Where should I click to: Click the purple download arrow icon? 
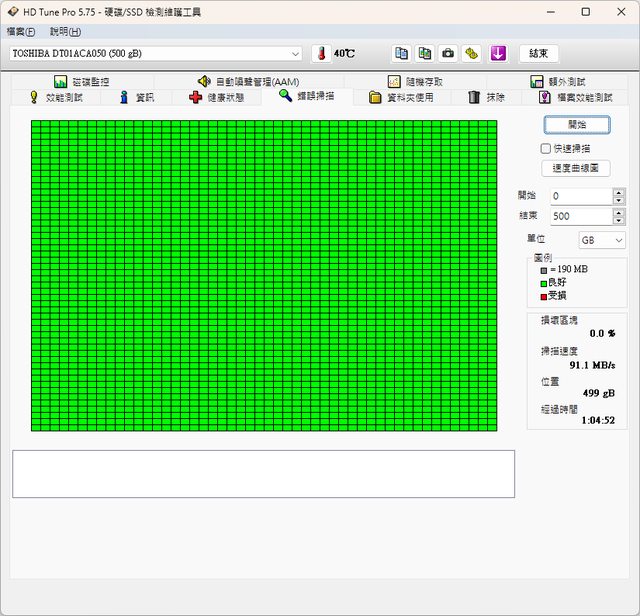498,53
